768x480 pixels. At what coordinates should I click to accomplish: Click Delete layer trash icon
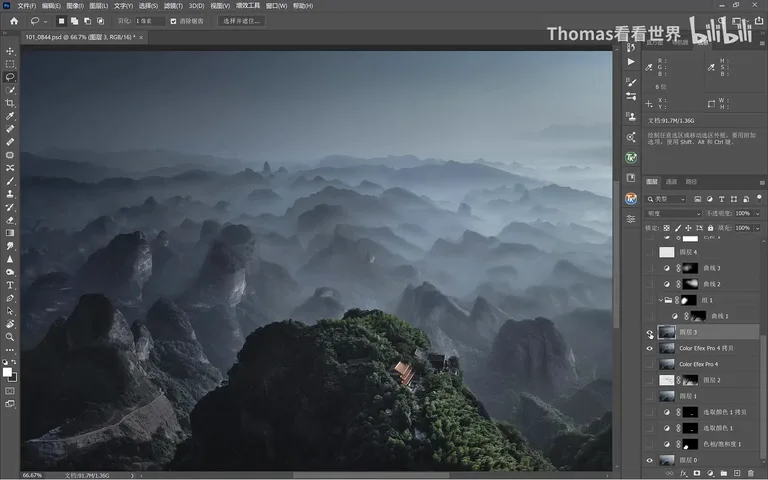point(750,473)
